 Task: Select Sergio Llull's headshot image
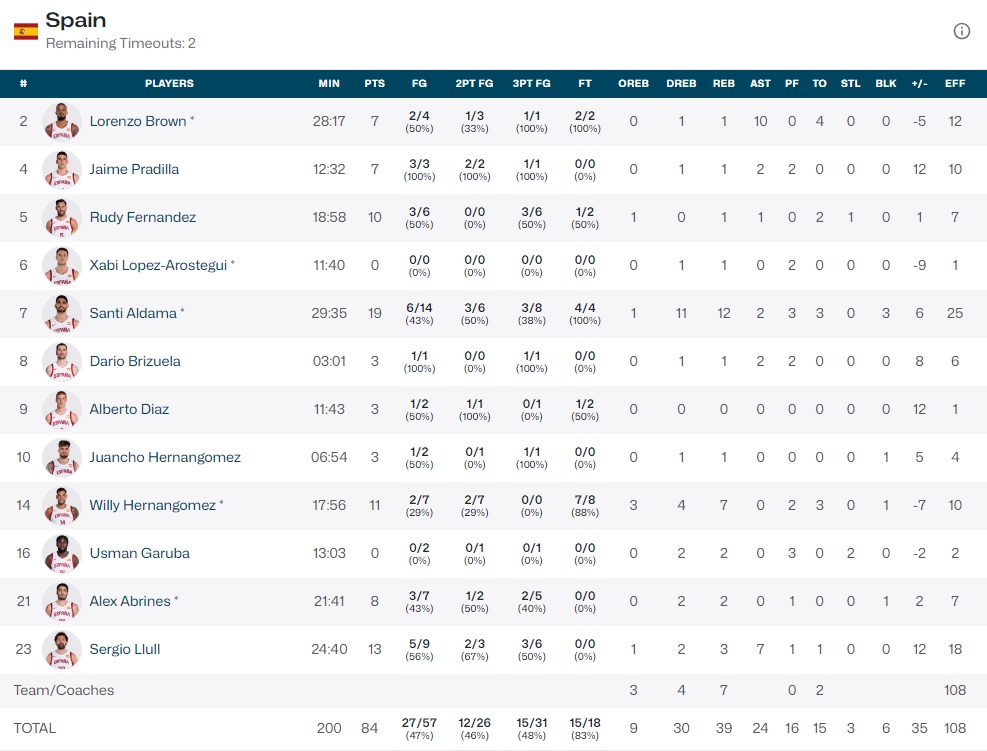(62, 649)
